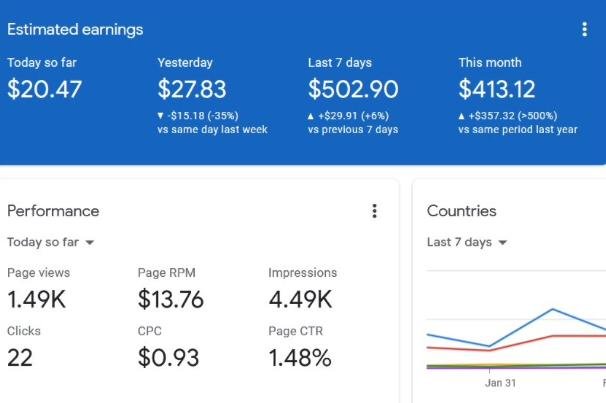
Task: Click today's earnings value $20.47
Action: 44,89
